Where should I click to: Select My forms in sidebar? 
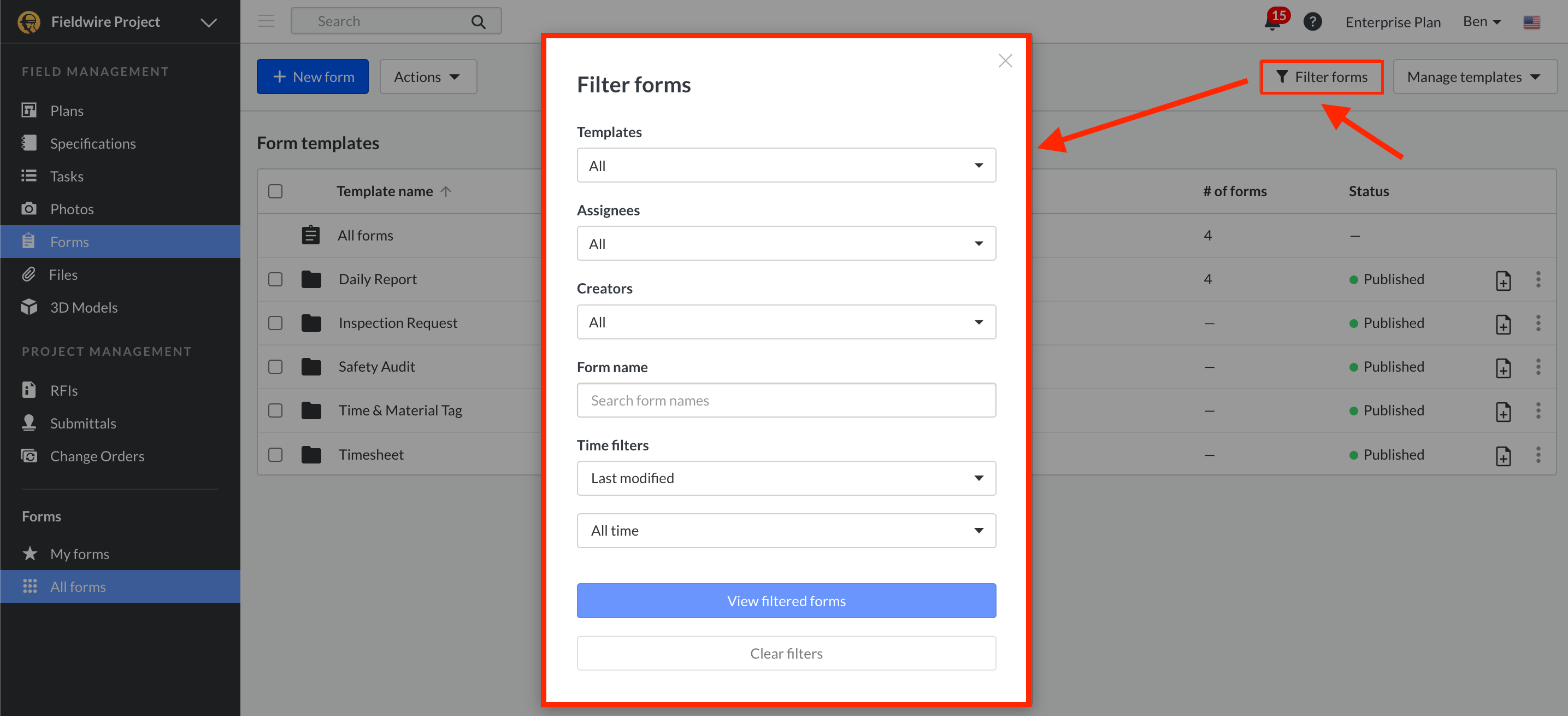click(79, 554)
